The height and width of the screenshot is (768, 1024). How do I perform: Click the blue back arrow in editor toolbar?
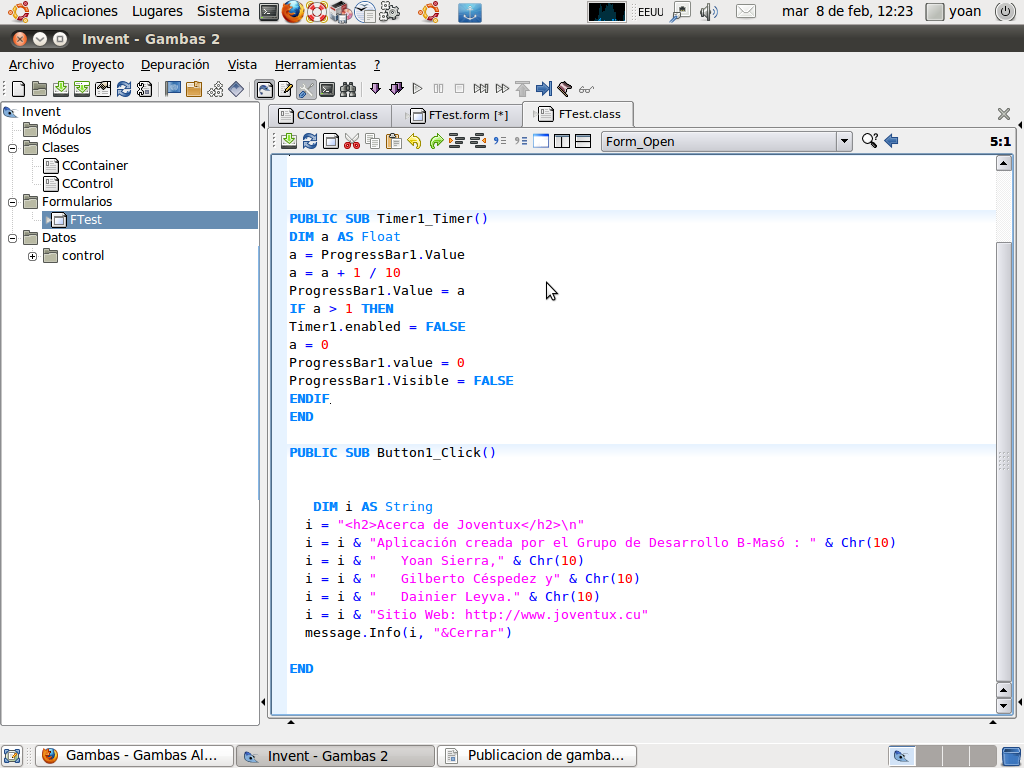(891, 141)
